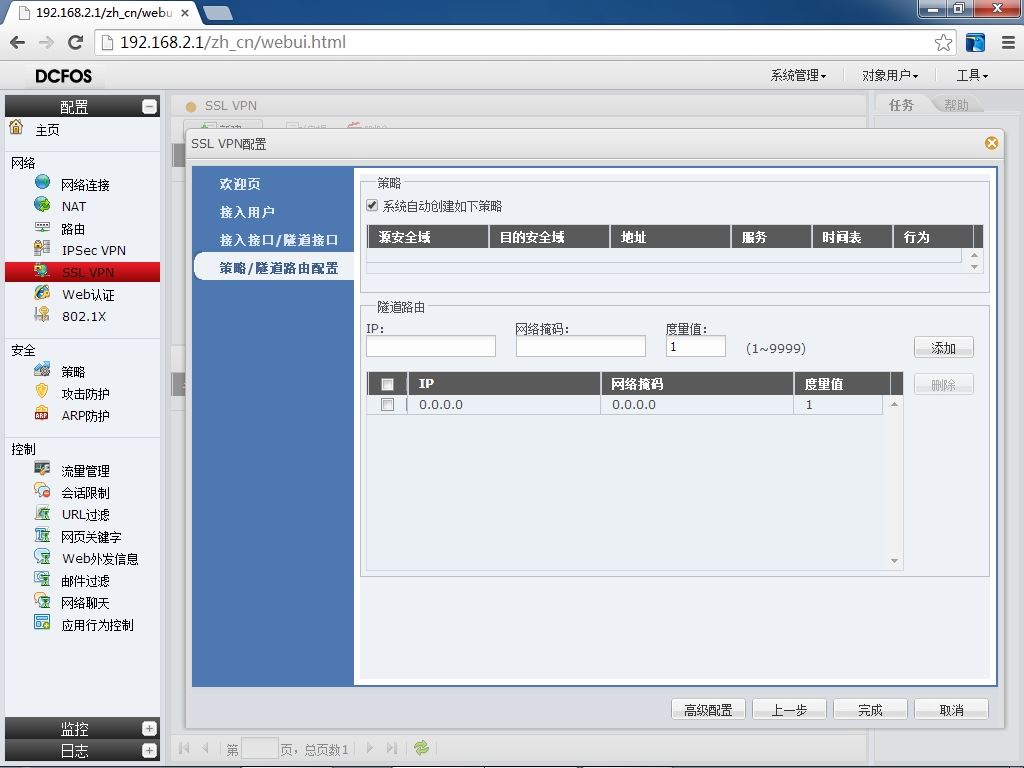Select the 接入用户 wizard step
This screenshot has width=1024, height=768.
(x=247, y=212)
